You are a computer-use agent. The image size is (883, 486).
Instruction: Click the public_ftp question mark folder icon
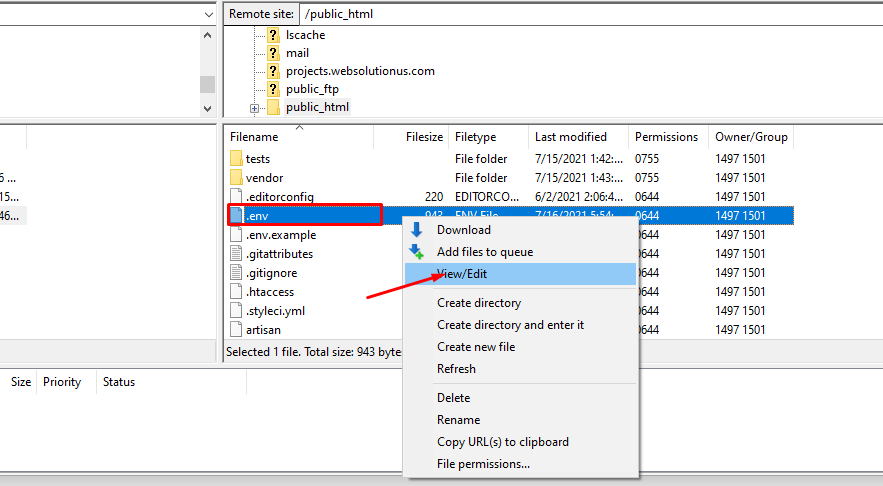click(273, 89)
